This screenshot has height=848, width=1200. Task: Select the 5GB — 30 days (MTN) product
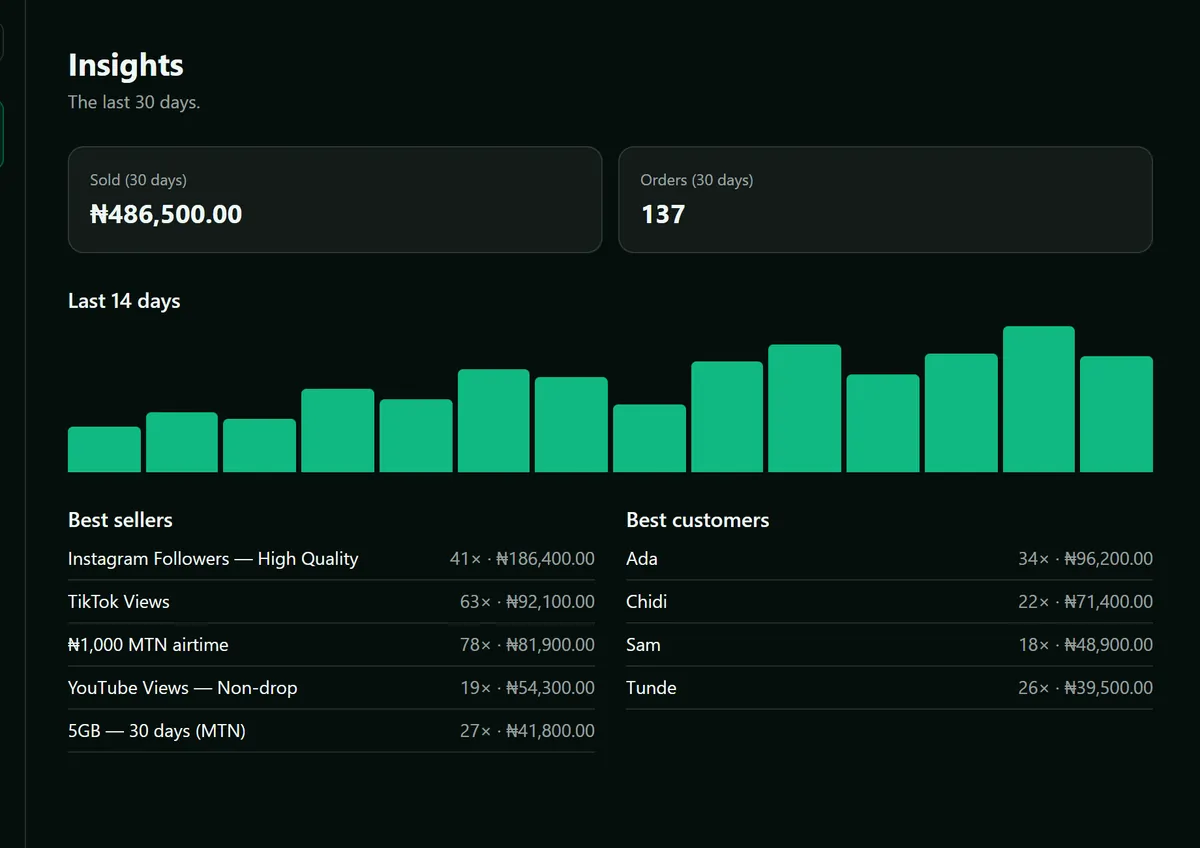(x=157, y=731)
